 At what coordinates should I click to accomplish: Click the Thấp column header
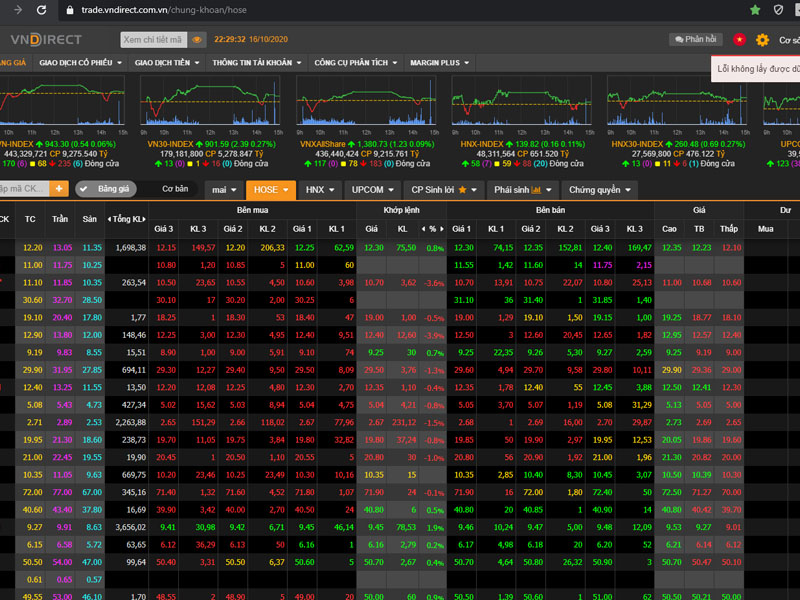click(729, 229)
